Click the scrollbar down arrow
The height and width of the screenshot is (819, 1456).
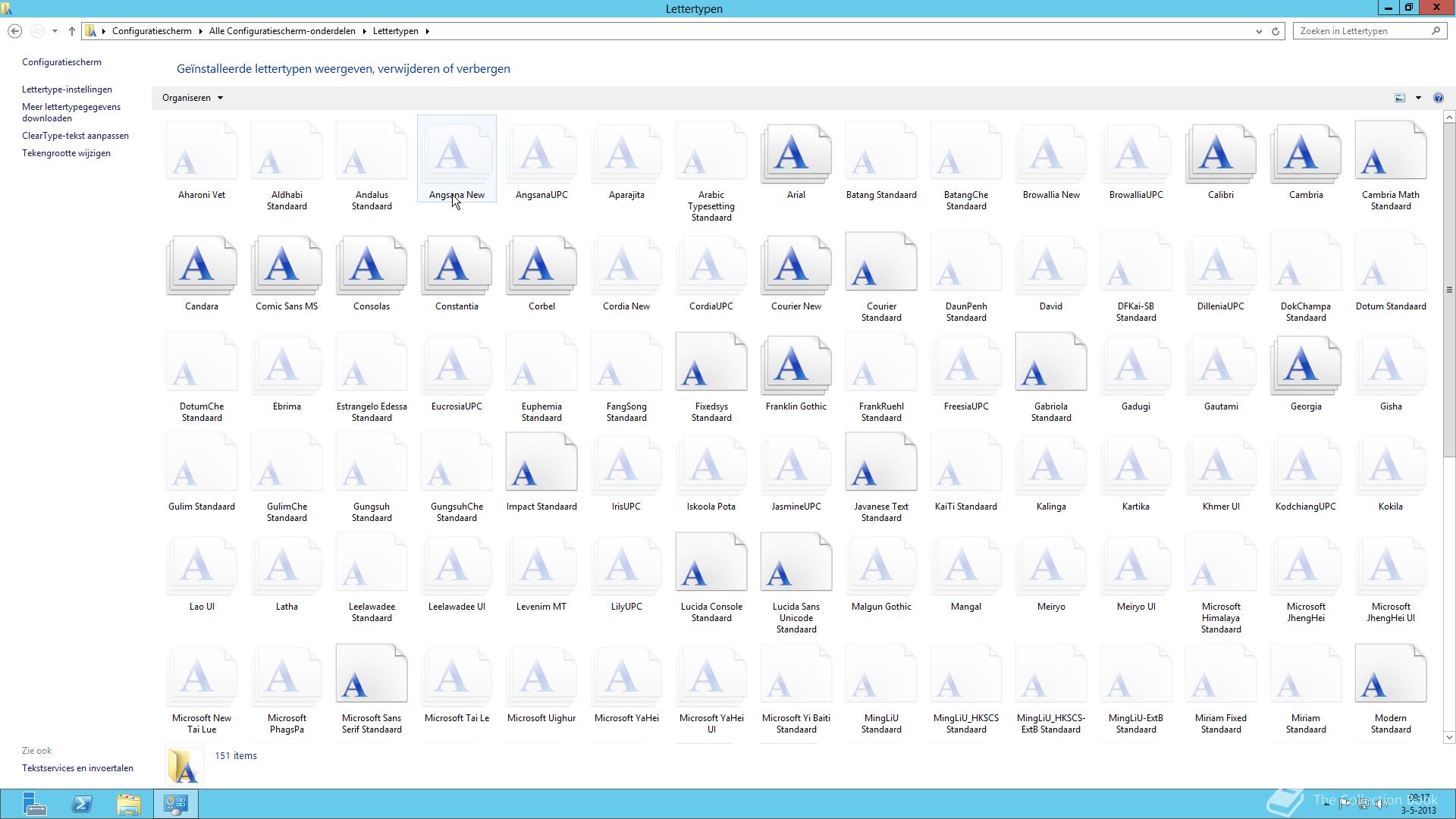pyautogui.click(x=1449, y=737)
